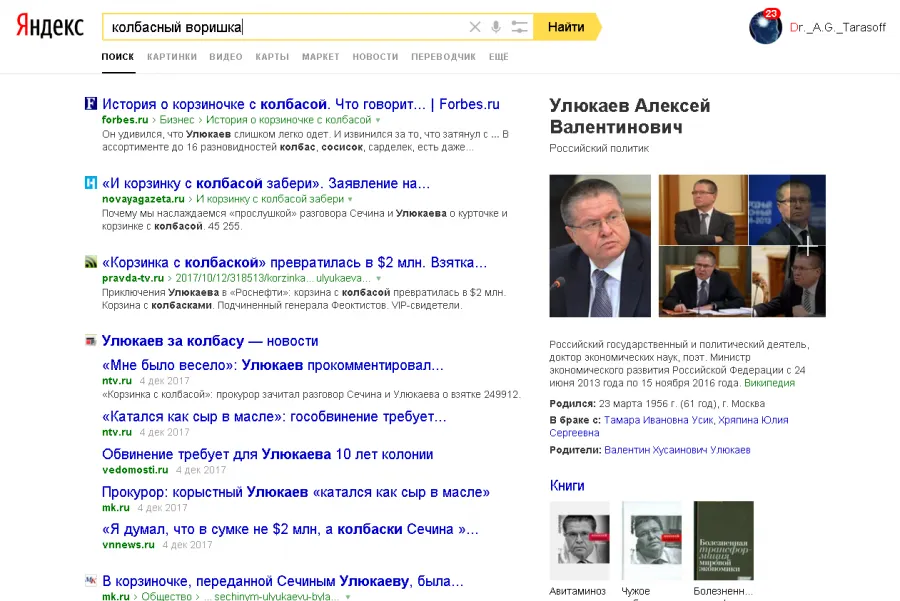Click forbes.ru green domain link
Viewport: 900px width, 601px height.
click(x=125, y=120)
